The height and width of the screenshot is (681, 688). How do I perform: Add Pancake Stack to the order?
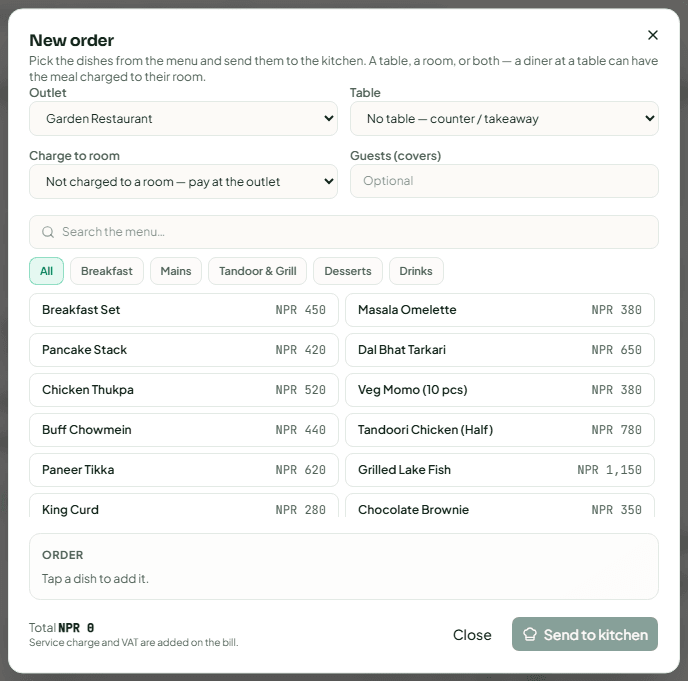pos(184,350)
